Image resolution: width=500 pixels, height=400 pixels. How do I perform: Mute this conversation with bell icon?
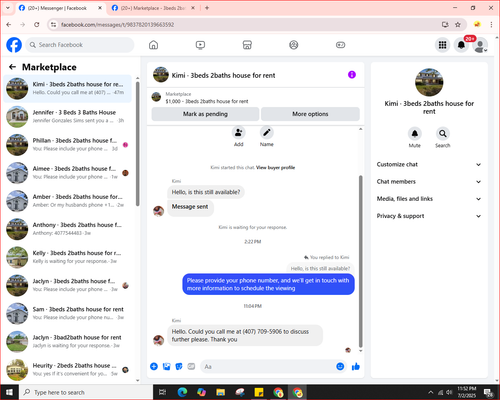pos(414,134)
